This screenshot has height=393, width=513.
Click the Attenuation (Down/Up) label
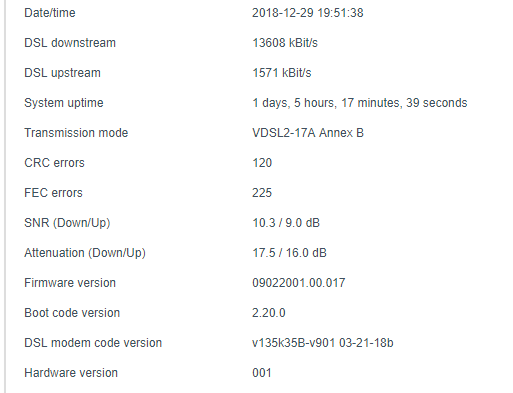tap(85, 253)
